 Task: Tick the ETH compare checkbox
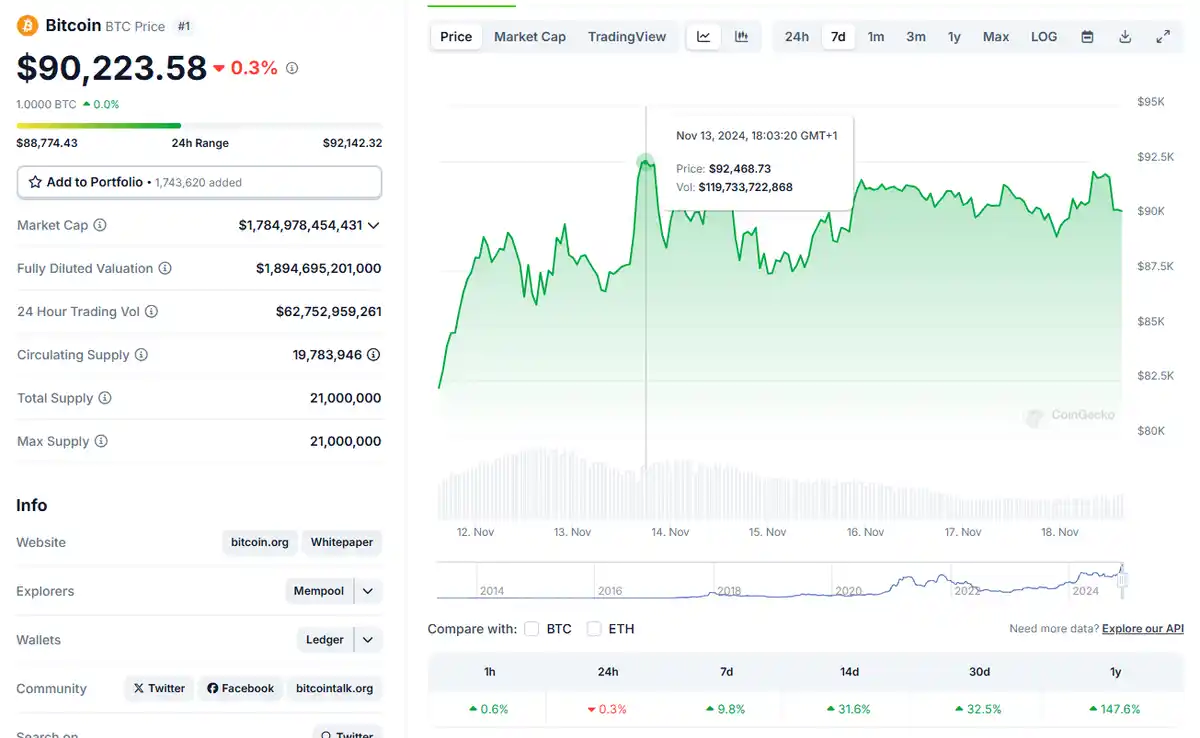pos(594,629)
